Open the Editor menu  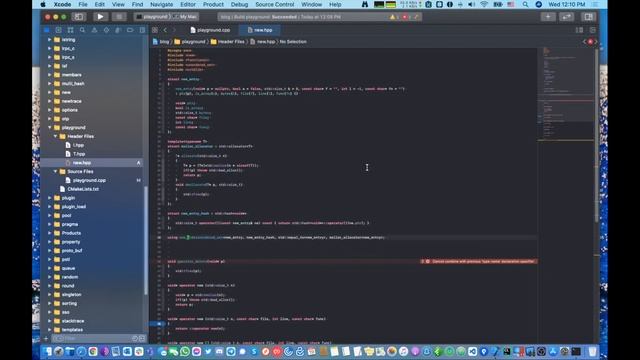(188, 4)
